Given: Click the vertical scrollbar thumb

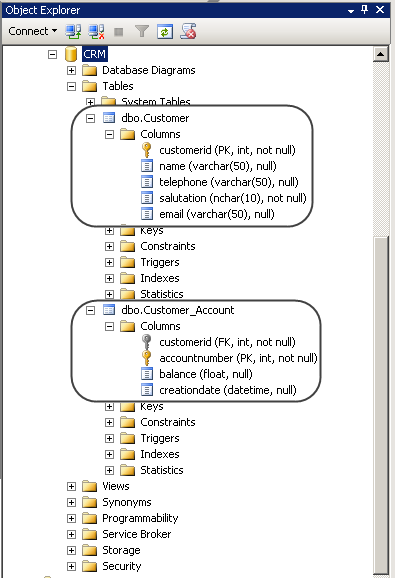Looking at the screenshot, I should (x=381, y=405).
